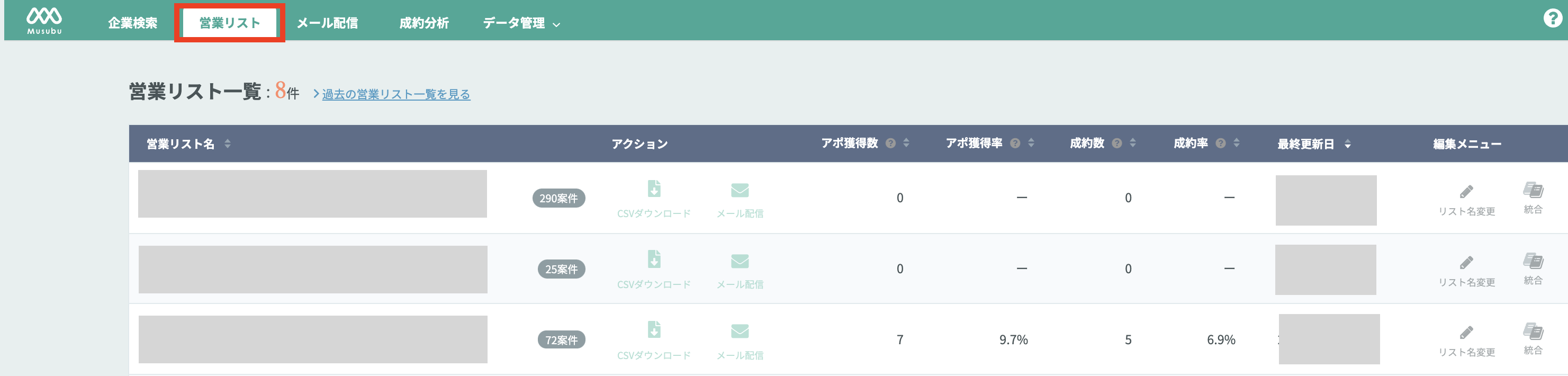Select the 営業リスト tab
Viewport: 1568px width, 376px height.
point(229,23)
